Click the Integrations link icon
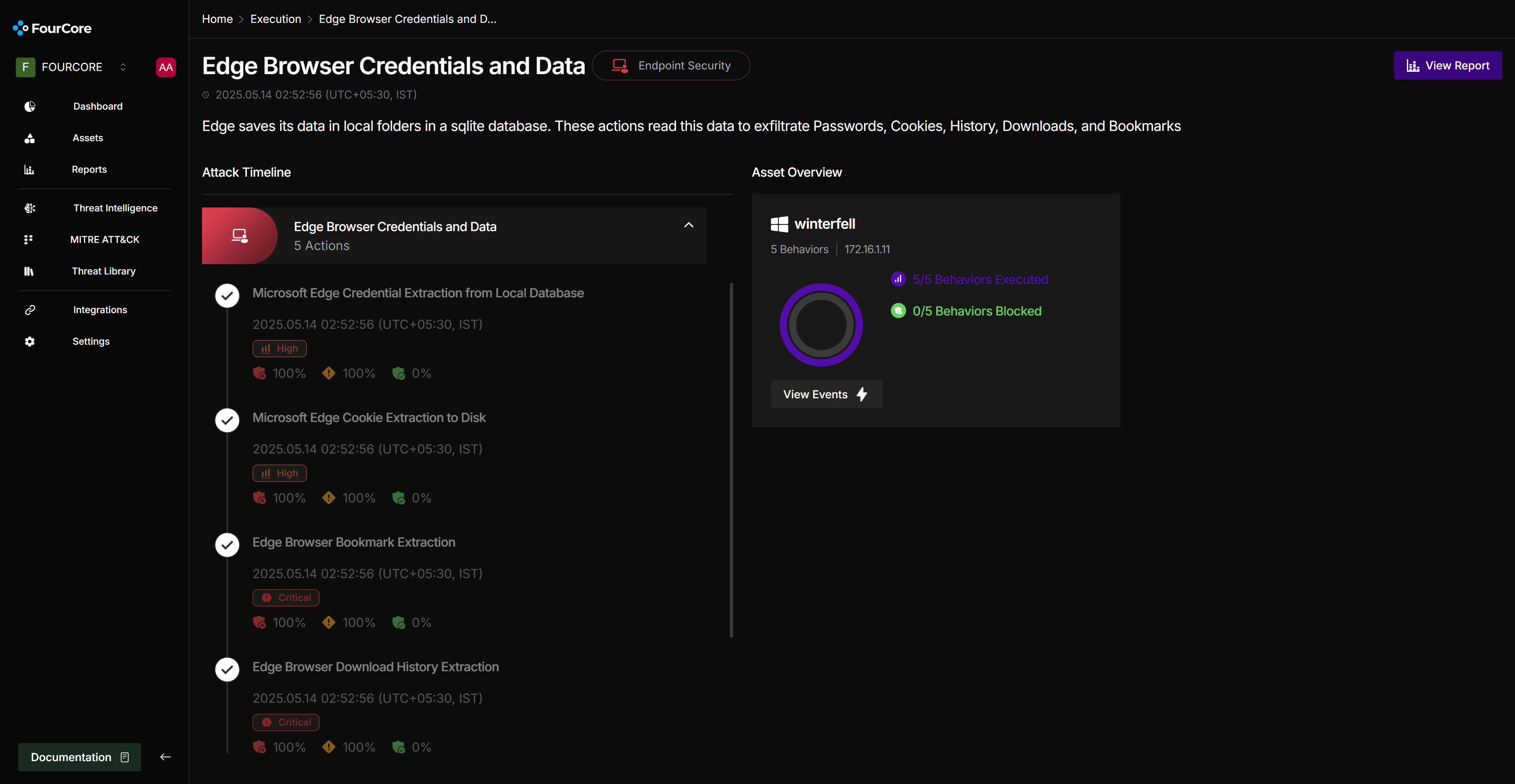Screen dimensions: 1515x784 (30, 310)
